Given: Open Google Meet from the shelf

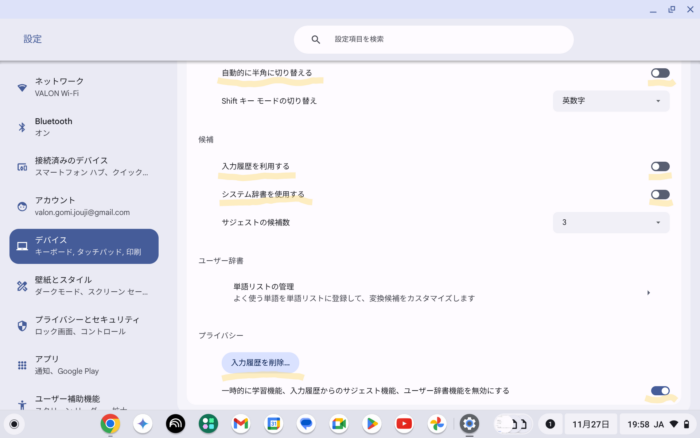Looking at the screenshot, I should pos(338,424).
